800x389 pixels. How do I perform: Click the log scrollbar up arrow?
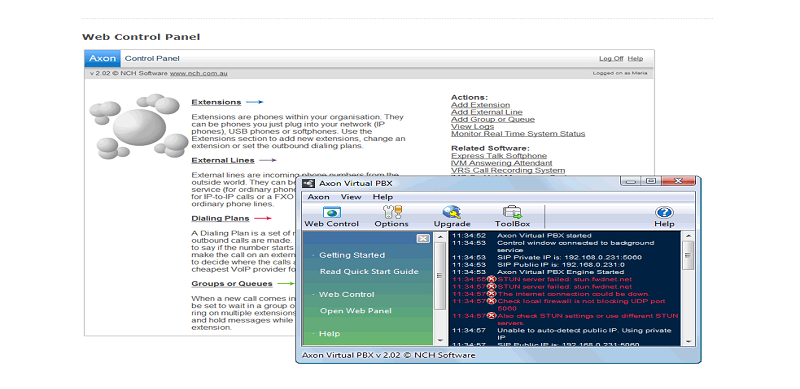point(688,236)
